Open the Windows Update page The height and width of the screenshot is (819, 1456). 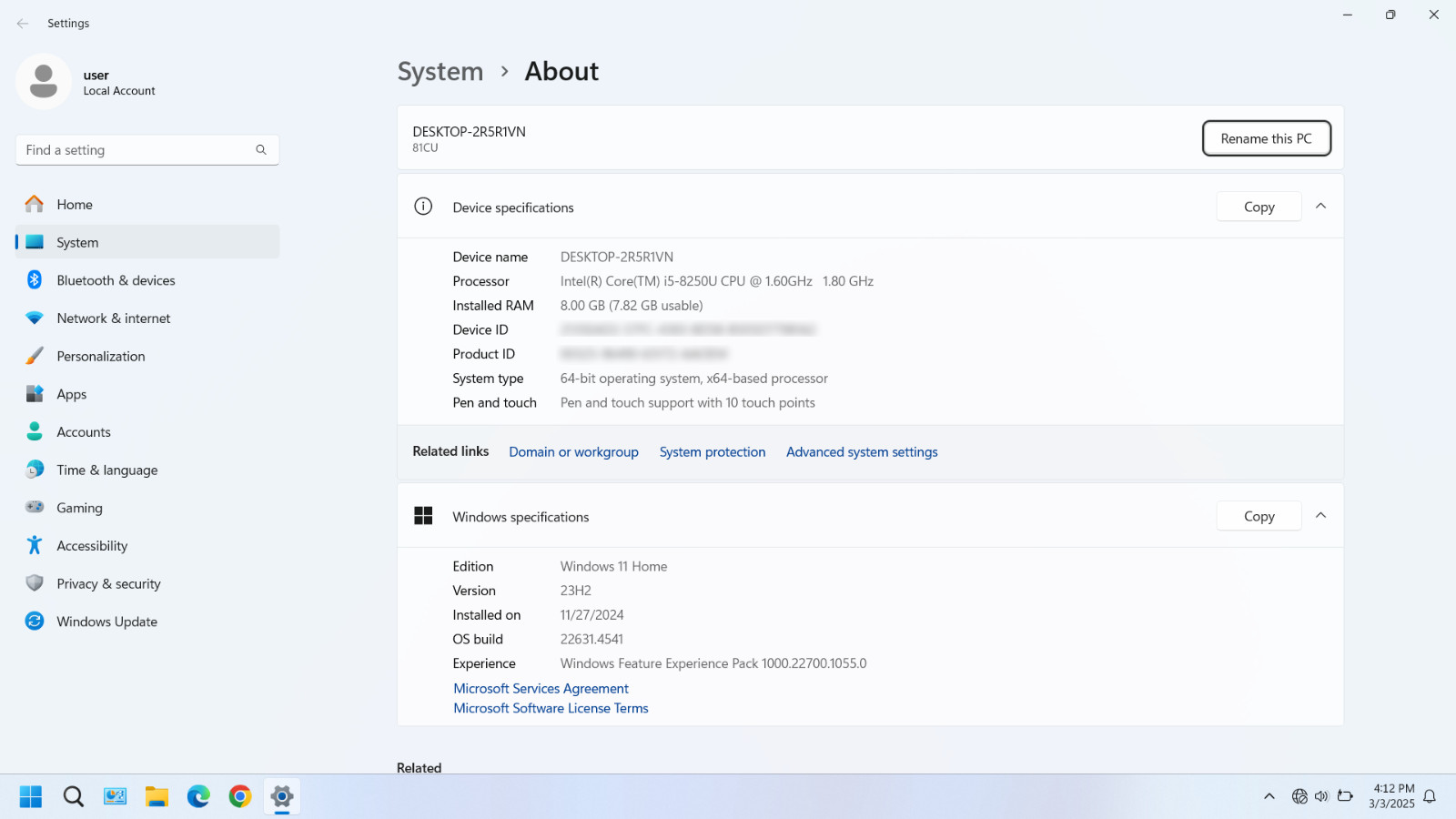point(147,622)
